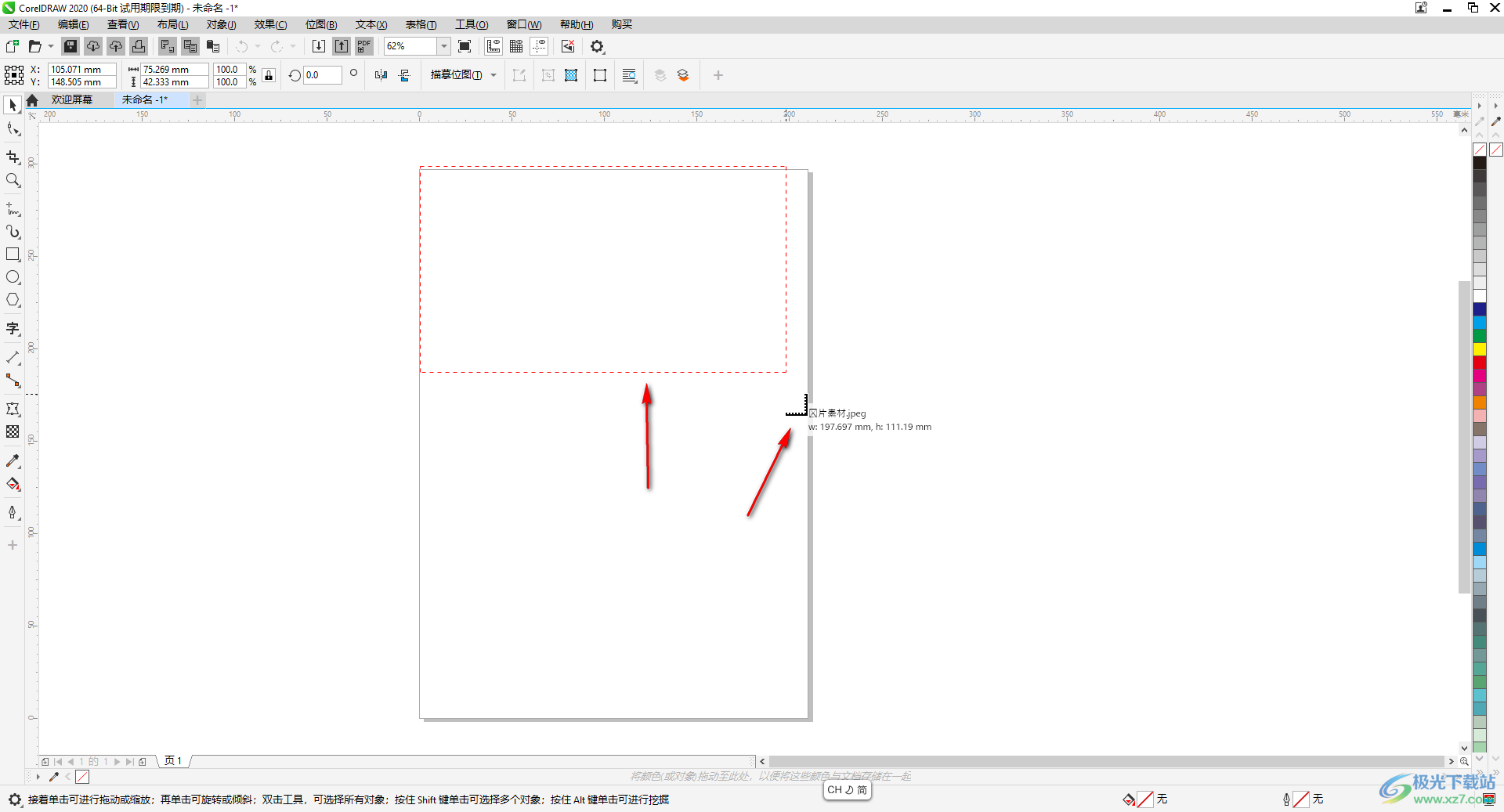
Task: Open the 对象(J) menu
Action: (222, 24)
